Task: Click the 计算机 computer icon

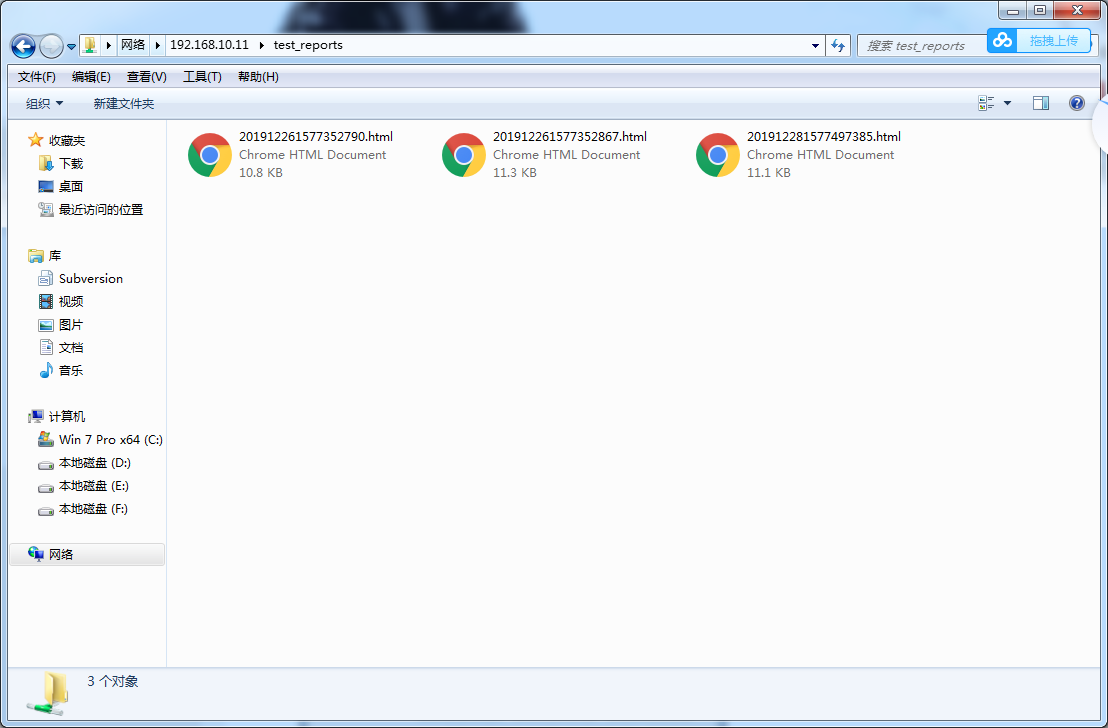Action: coord(35,416)
